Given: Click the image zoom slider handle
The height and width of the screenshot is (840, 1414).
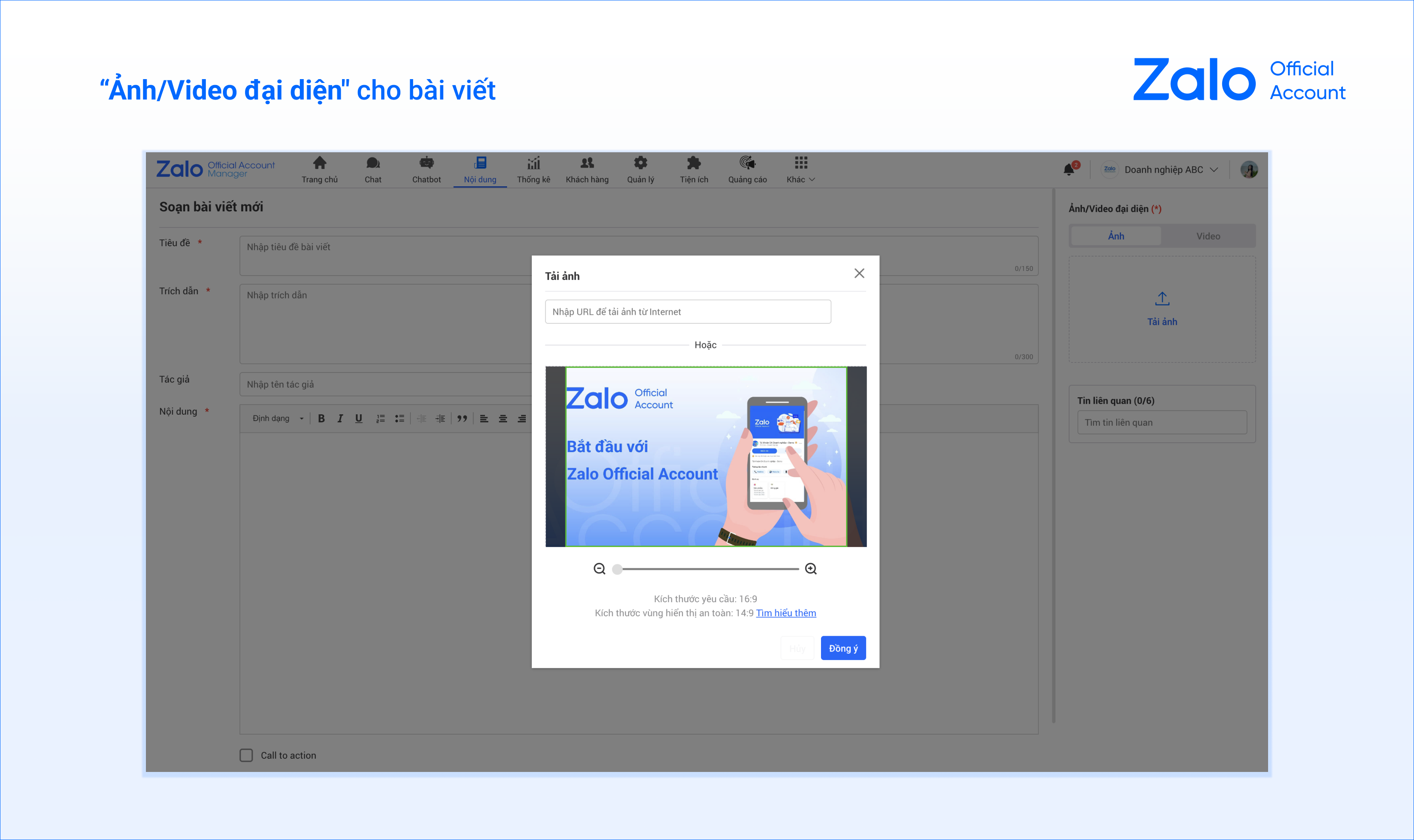Looking at the screenshot, I should 618,569.
